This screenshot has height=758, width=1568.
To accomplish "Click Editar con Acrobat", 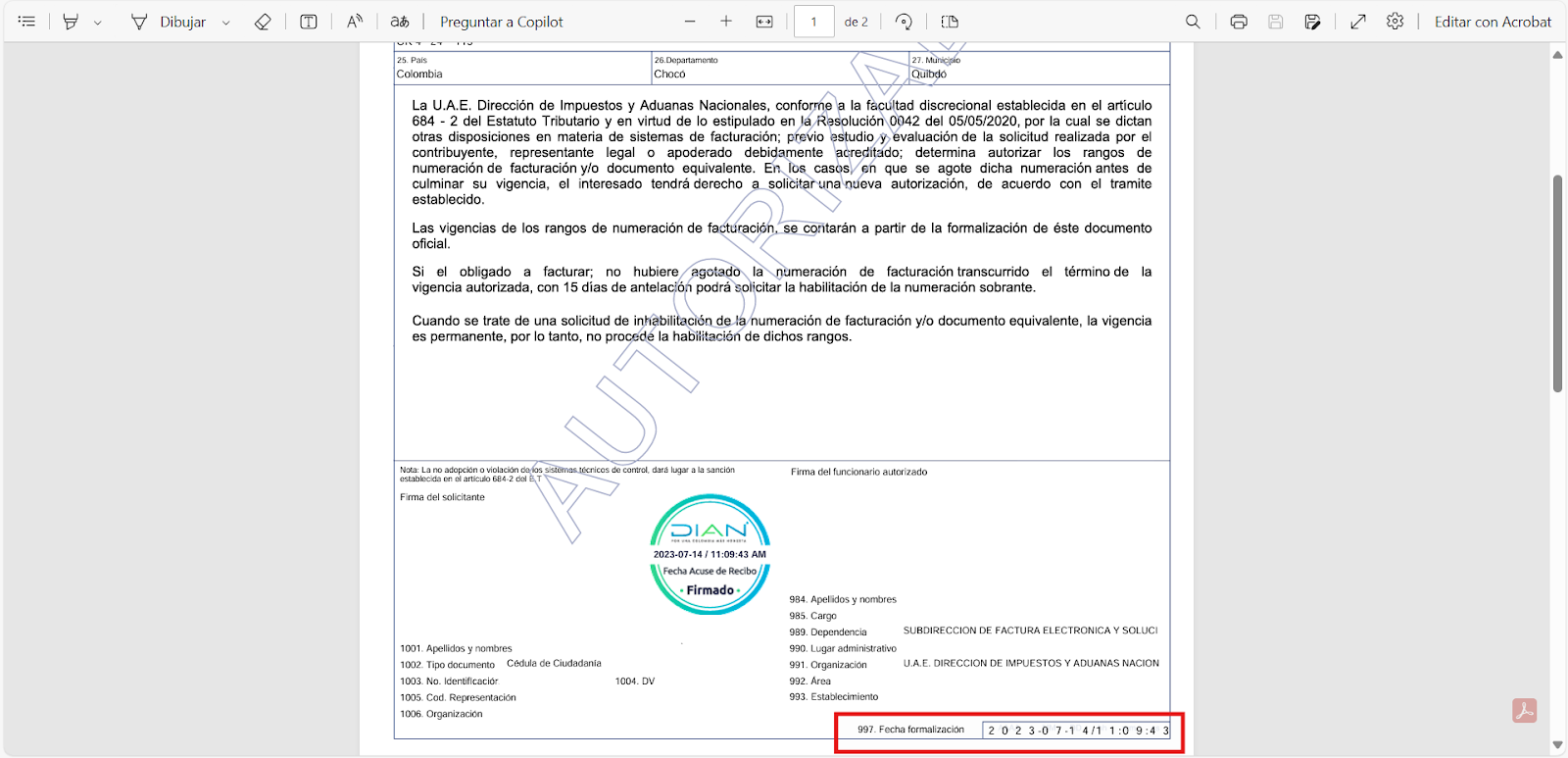I will click(1493, 22).
